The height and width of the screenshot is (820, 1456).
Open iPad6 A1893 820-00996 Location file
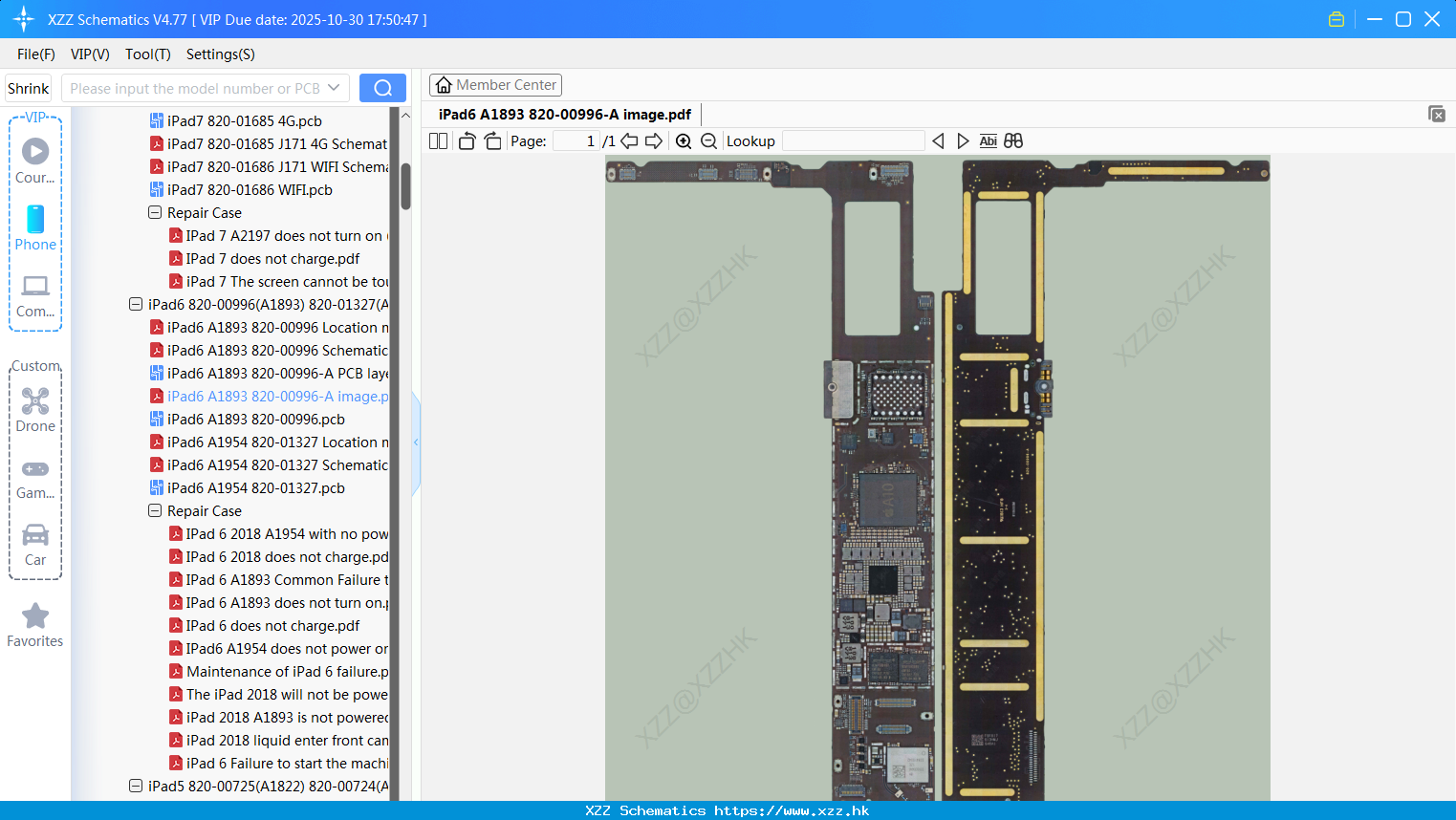[269, 327]
